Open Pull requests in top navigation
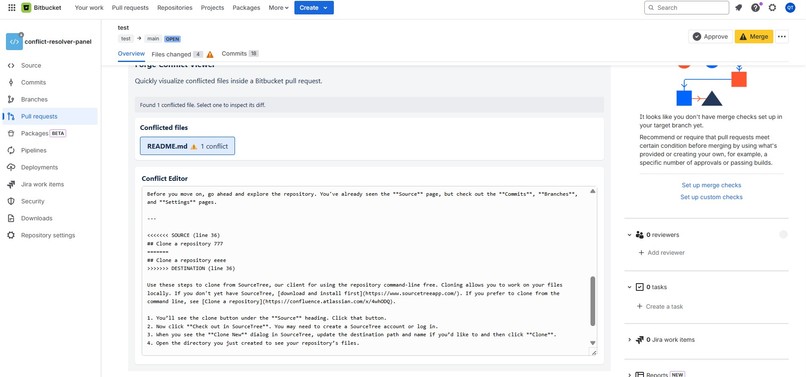Viewport: 806px width, 377px height. (130, 8)
